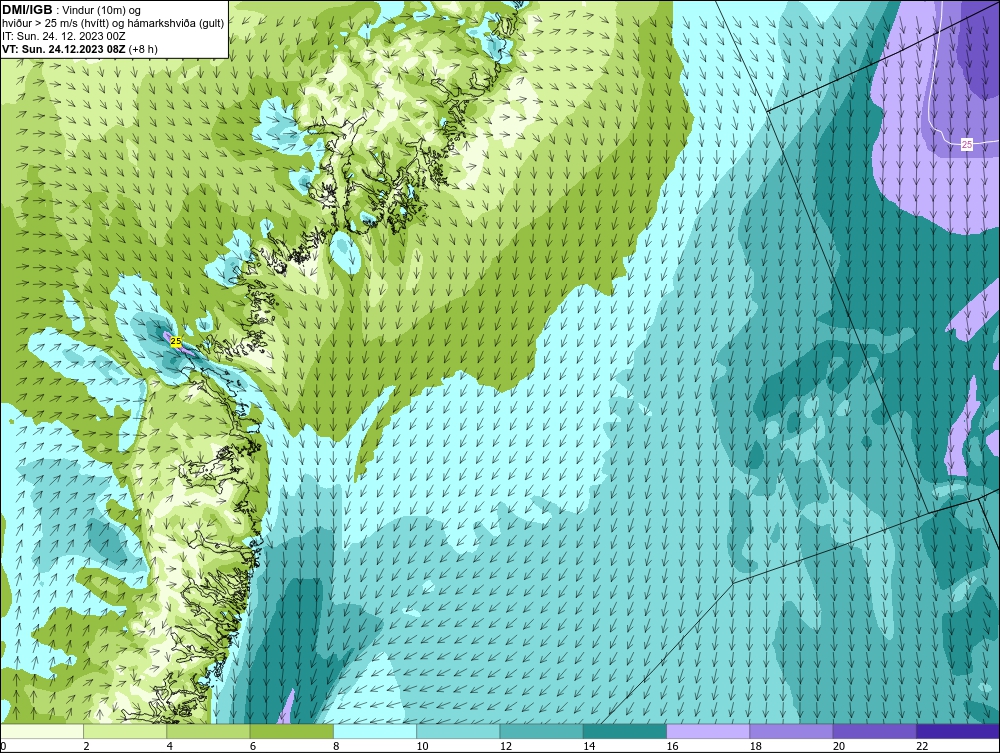The image size is (1000, 753).
Task: Click the 0-2 m/s pale color swatch
Action: [x=41, y=731]
